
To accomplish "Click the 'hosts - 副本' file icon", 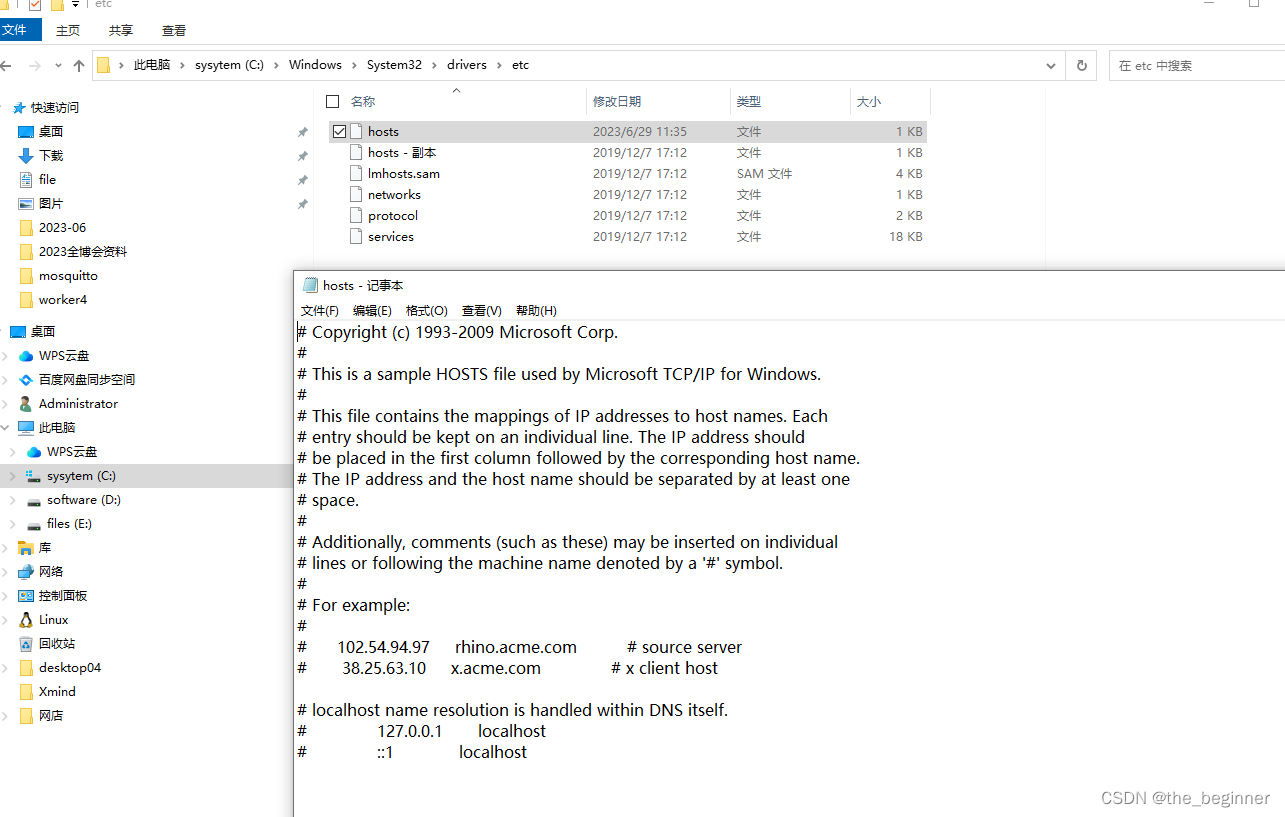I will (356, 152).
